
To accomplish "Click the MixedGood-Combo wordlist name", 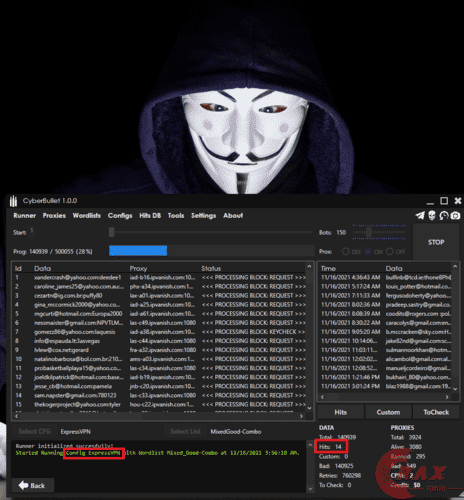I will (236, 432).
